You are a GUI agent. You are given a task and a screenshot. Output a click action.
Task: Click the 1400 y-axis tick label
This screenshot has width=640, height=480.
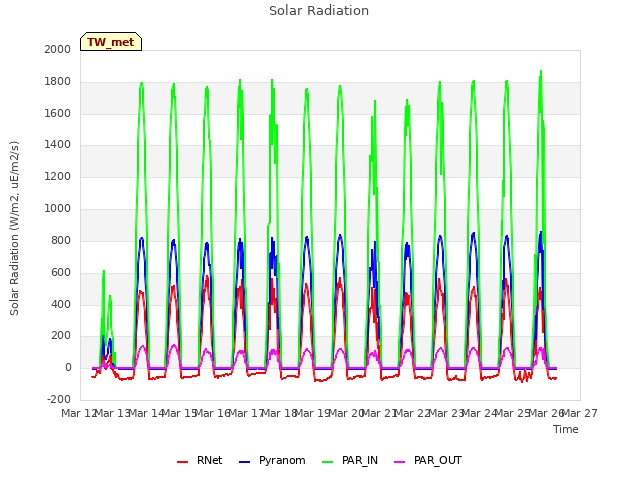58,144
